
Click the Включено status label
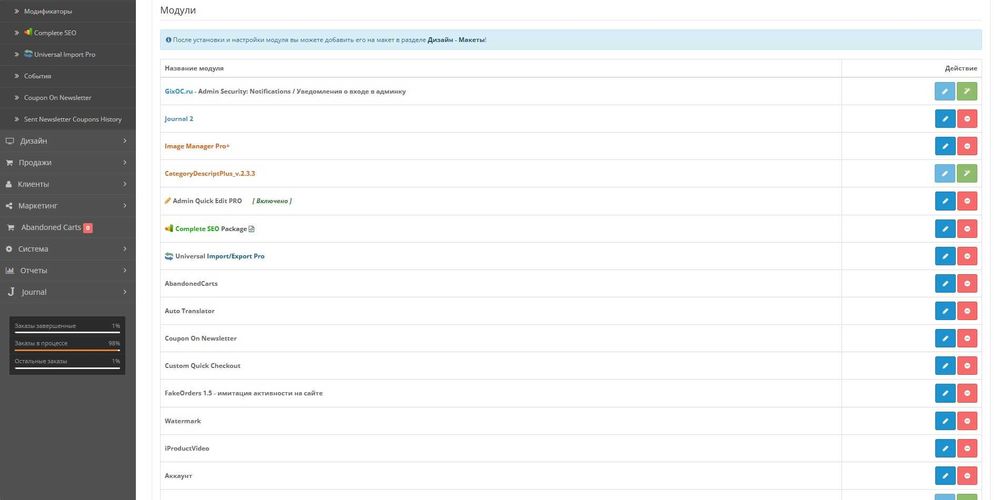pos(272,201)
